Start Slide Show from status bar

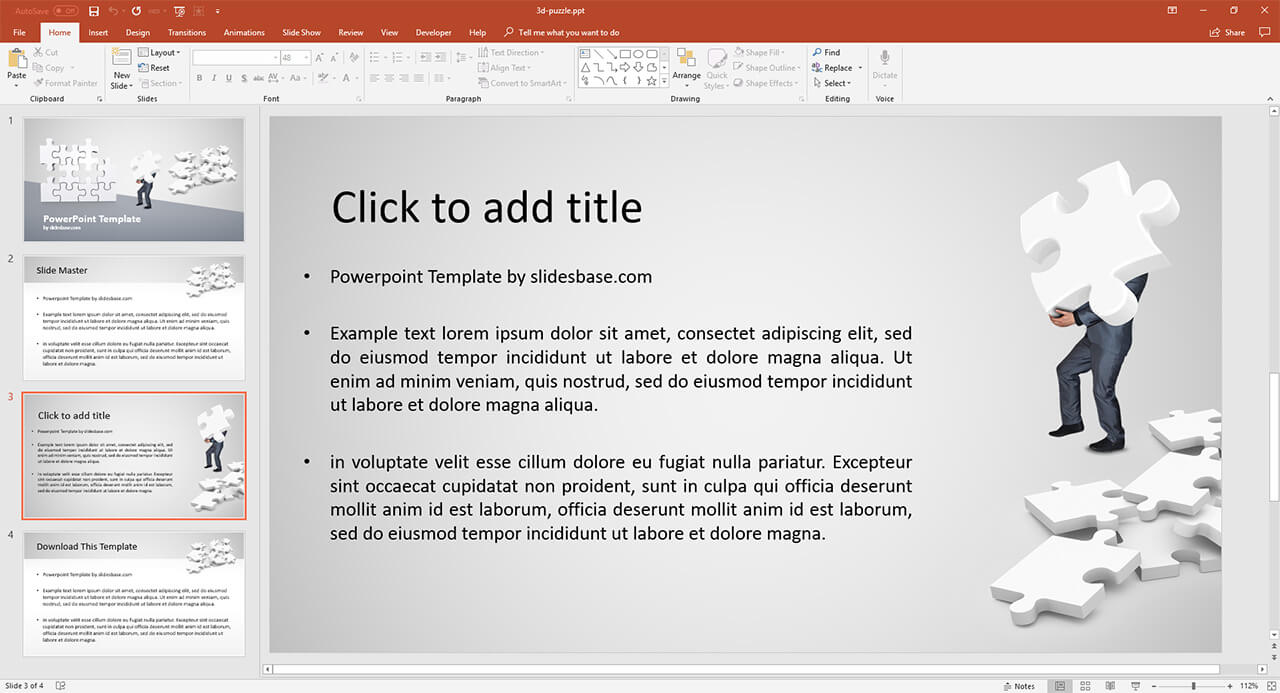(1135, 686)
